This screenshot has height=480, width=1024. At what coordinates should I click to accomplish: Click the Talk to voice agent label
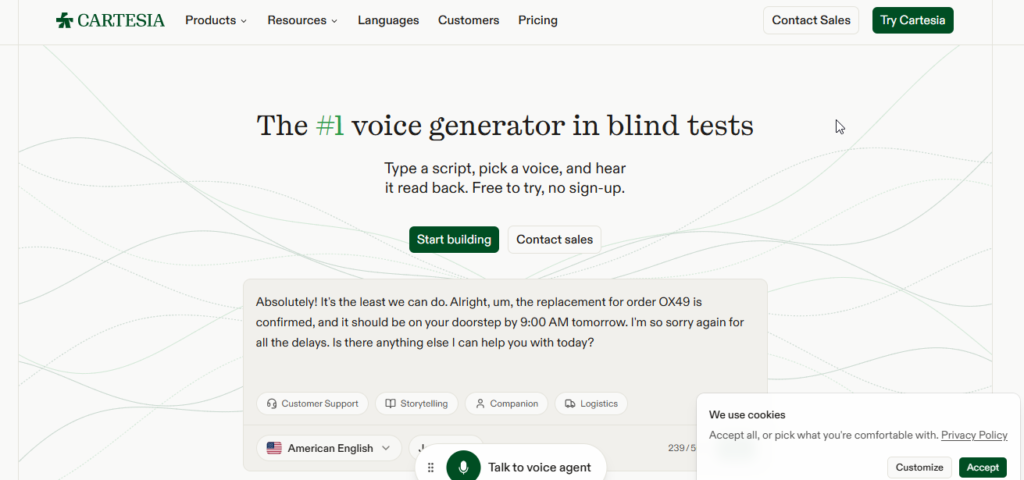click(539, 467)
